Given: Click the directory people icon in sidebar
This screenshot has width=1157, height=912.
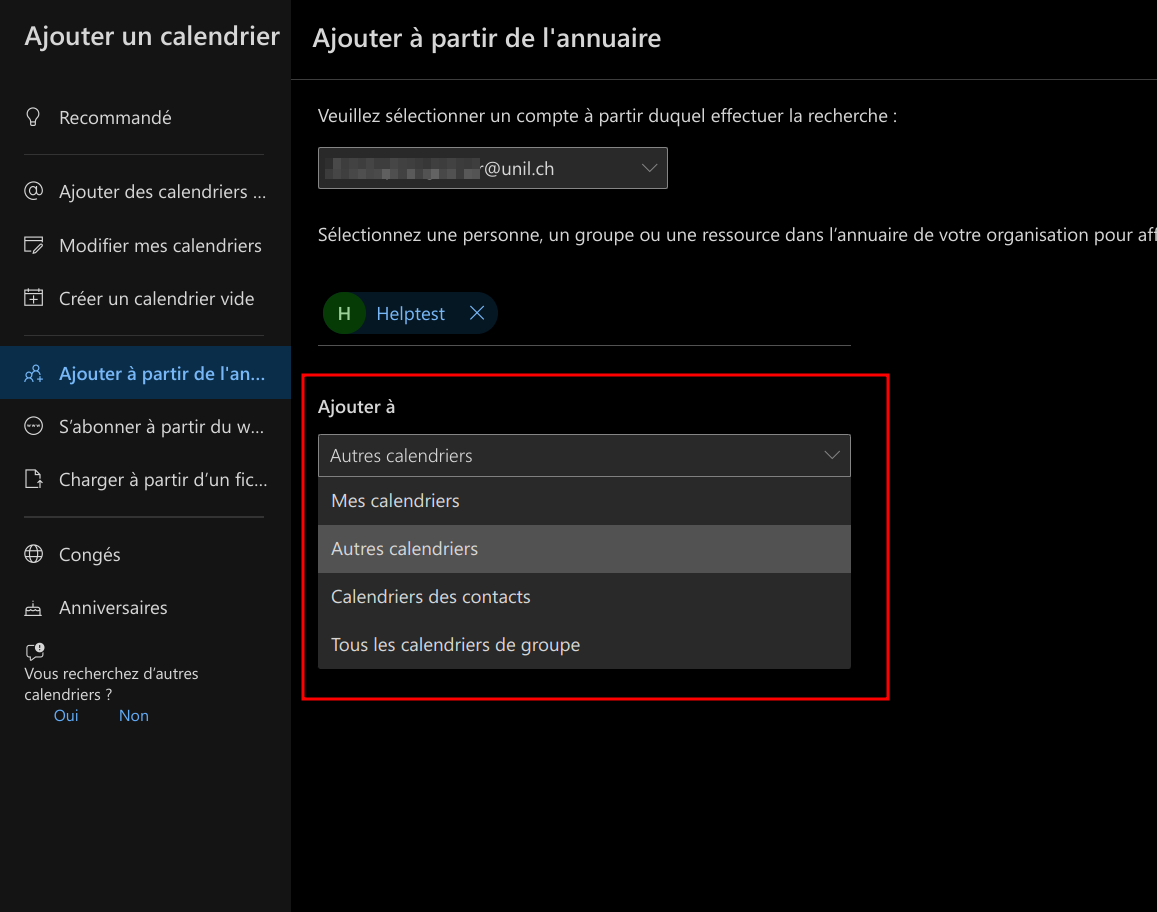Looking at the screenshot, I should tap(34, 373).
